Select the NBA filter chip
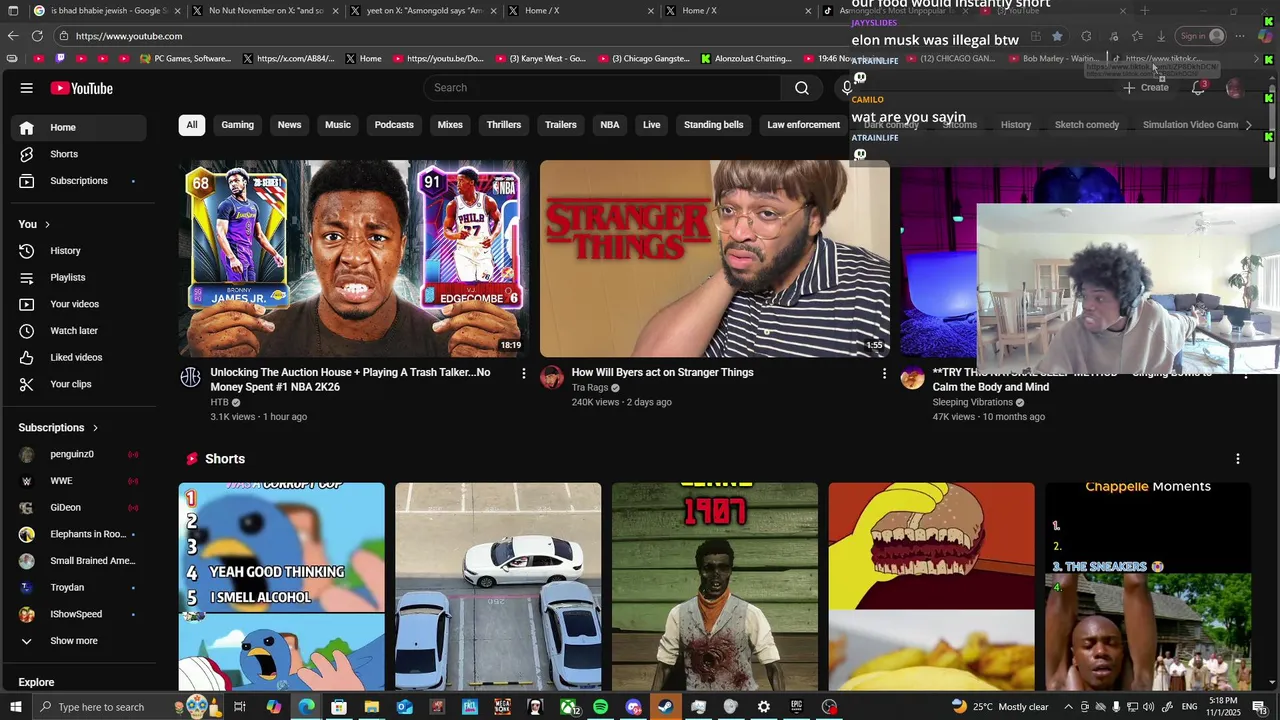Screen dimensions: 1280x720 tap(610, 125)
